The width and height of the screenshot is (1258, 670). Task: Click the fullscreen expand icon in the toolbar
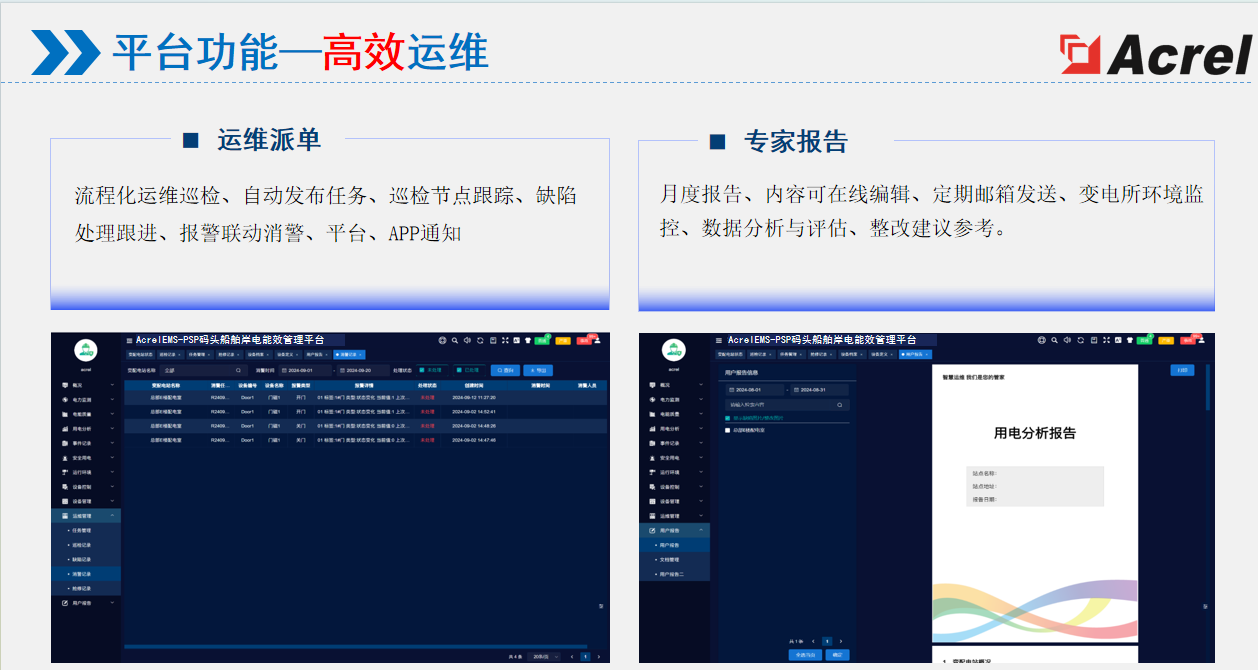[505, 340]
